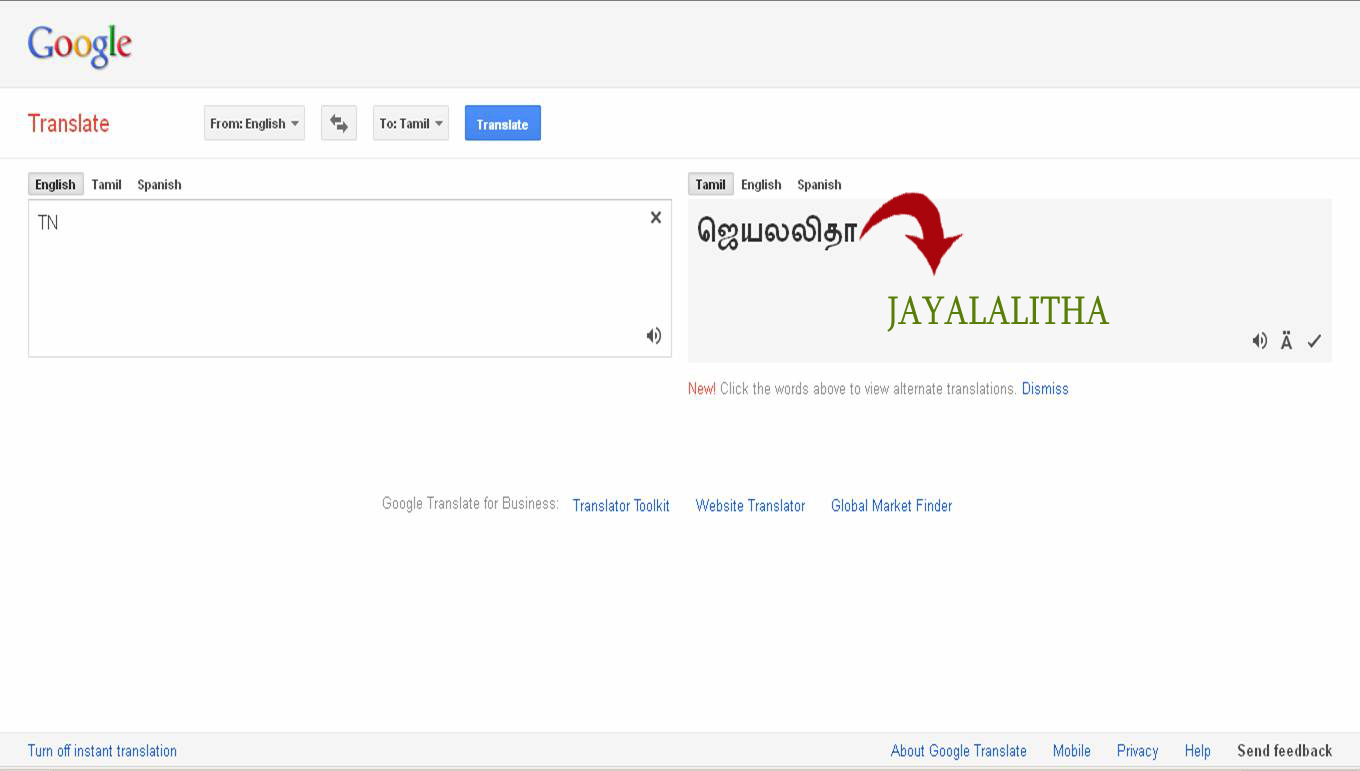Viewport: 1360px width, 771px height.
Task: Open the Mobile footer link
Action: [x=1071, y=751]
